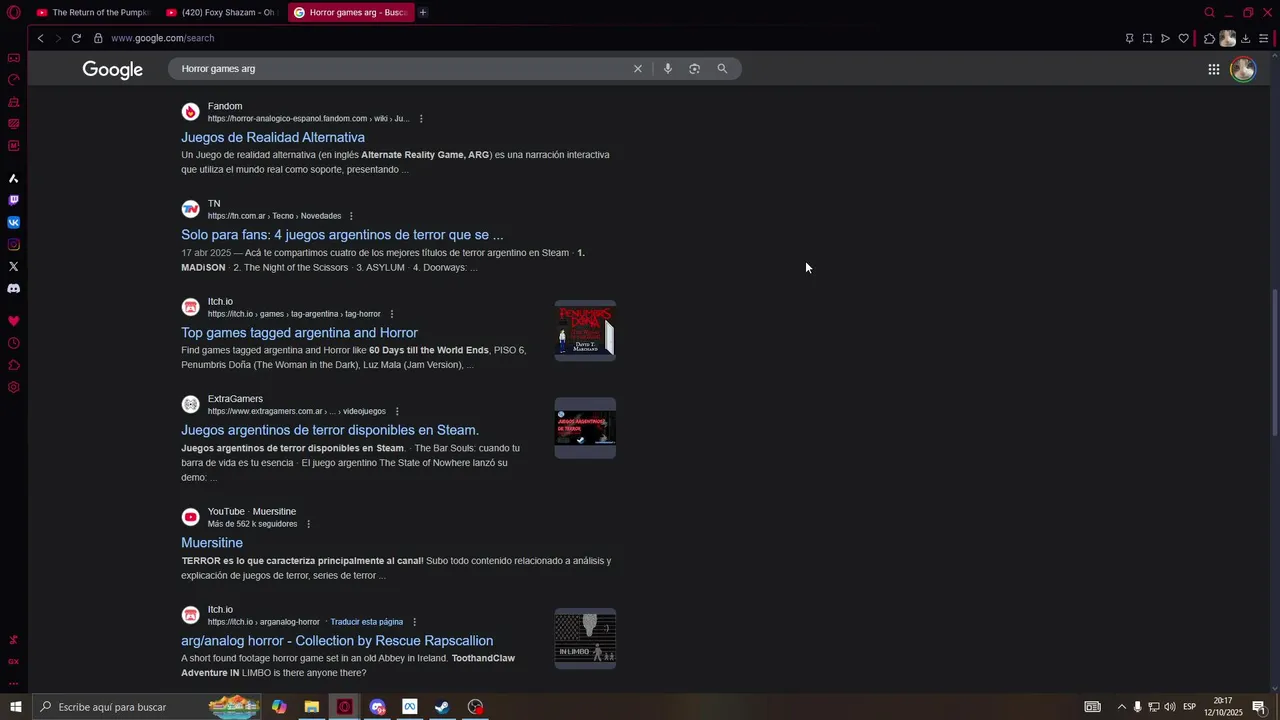Open the TN 4 juegos argentinos result
This screenshot has width=1280, height=720.
click(x=342, y=235)
